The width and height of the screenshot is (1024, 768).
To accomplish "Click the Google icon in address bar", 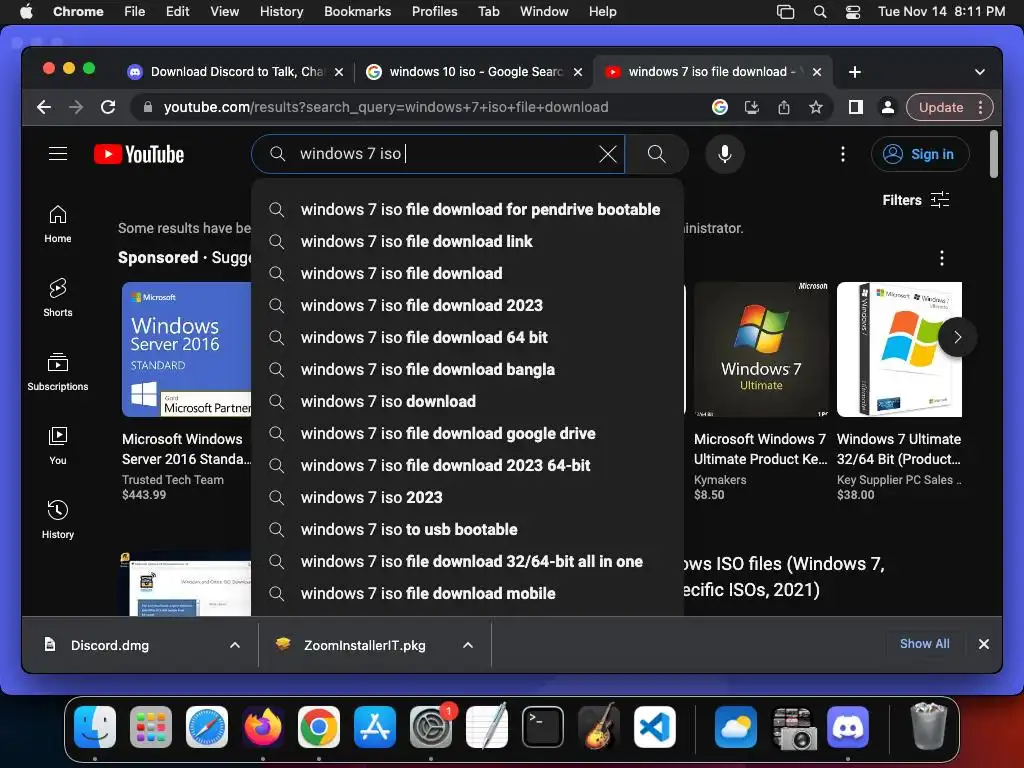I will [720, 107].
